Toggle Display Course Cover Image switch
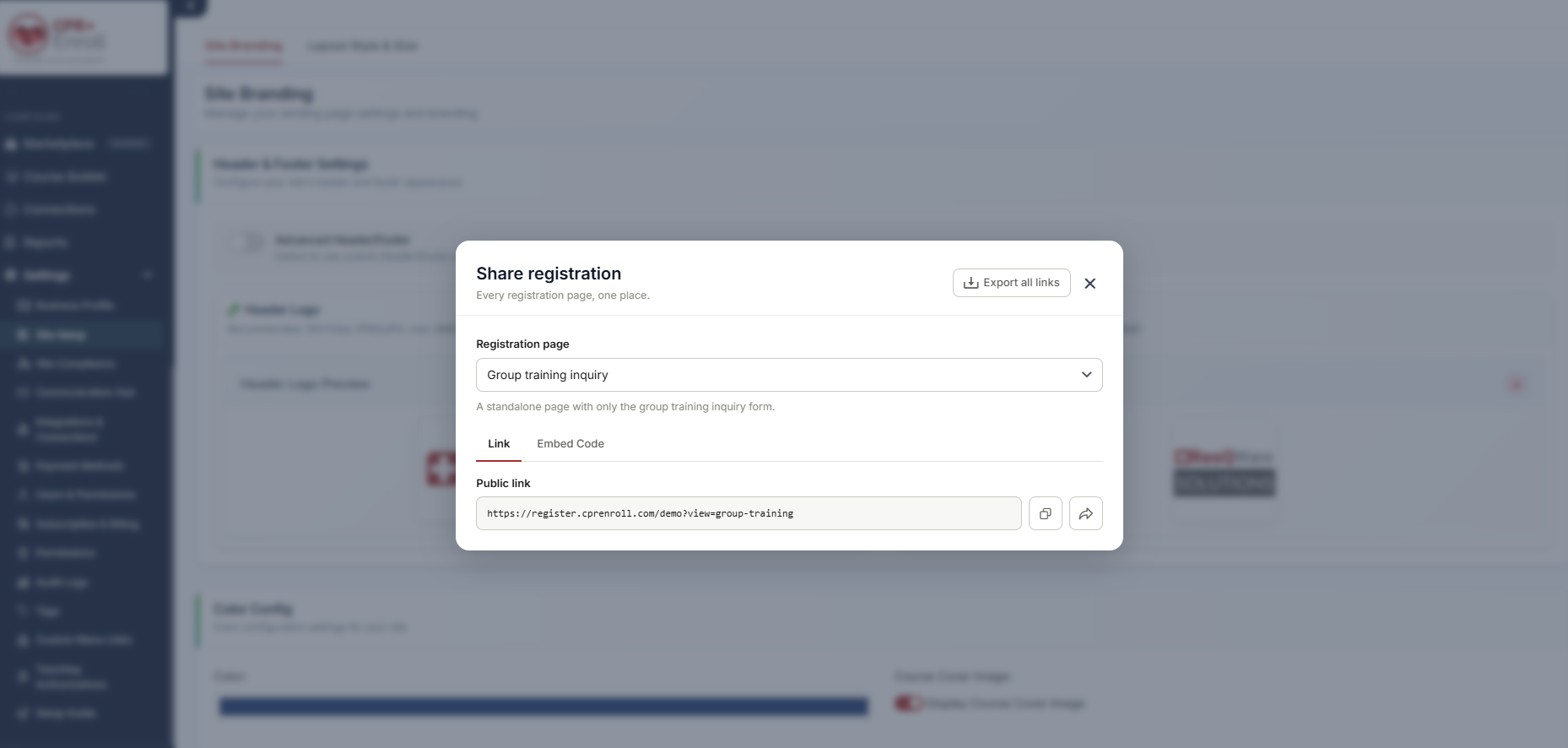This screenshot has width=1568, height=748. pyautogui.click(x=908, y=703)
